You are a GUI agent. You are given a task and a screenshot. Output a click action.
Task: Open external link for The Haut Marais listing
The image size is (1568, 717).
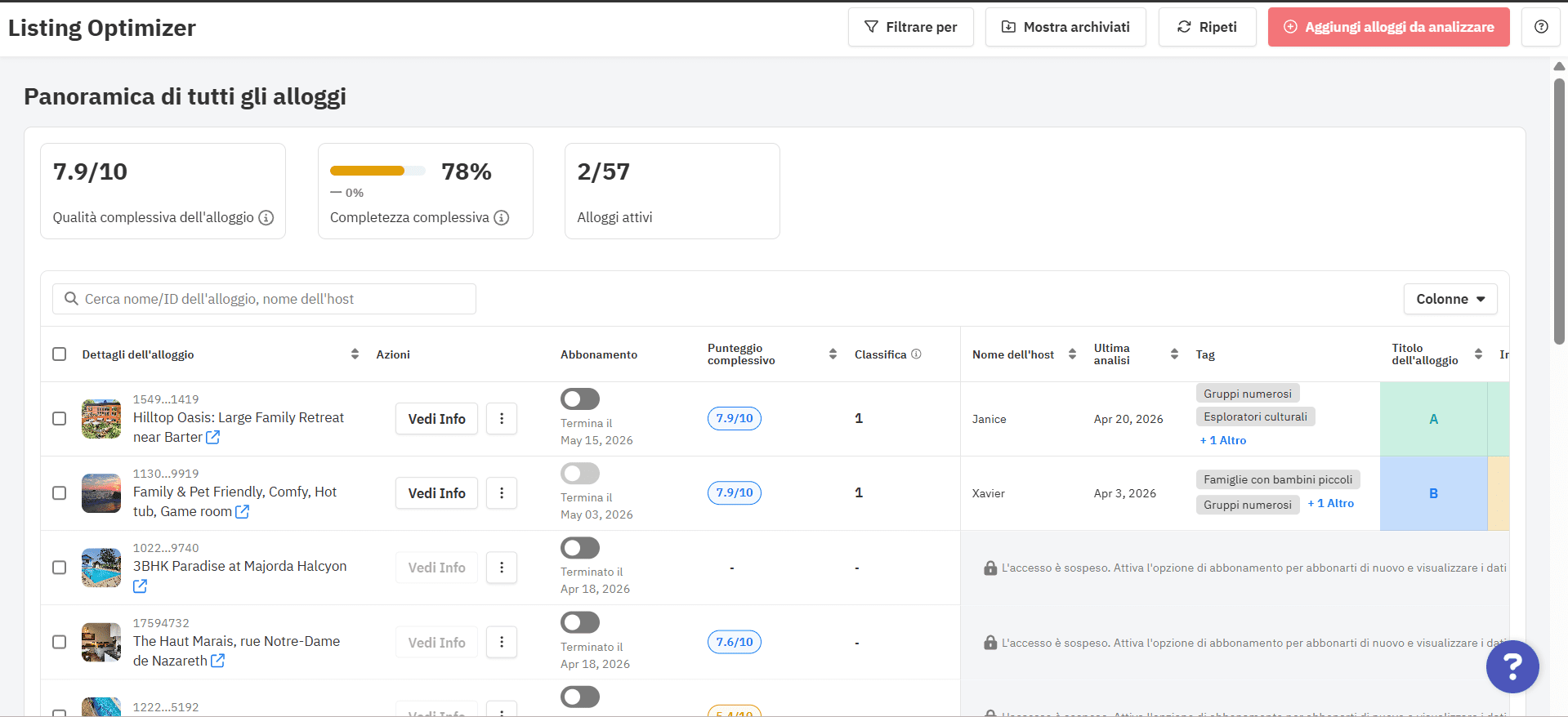click(x=218, y=661)
